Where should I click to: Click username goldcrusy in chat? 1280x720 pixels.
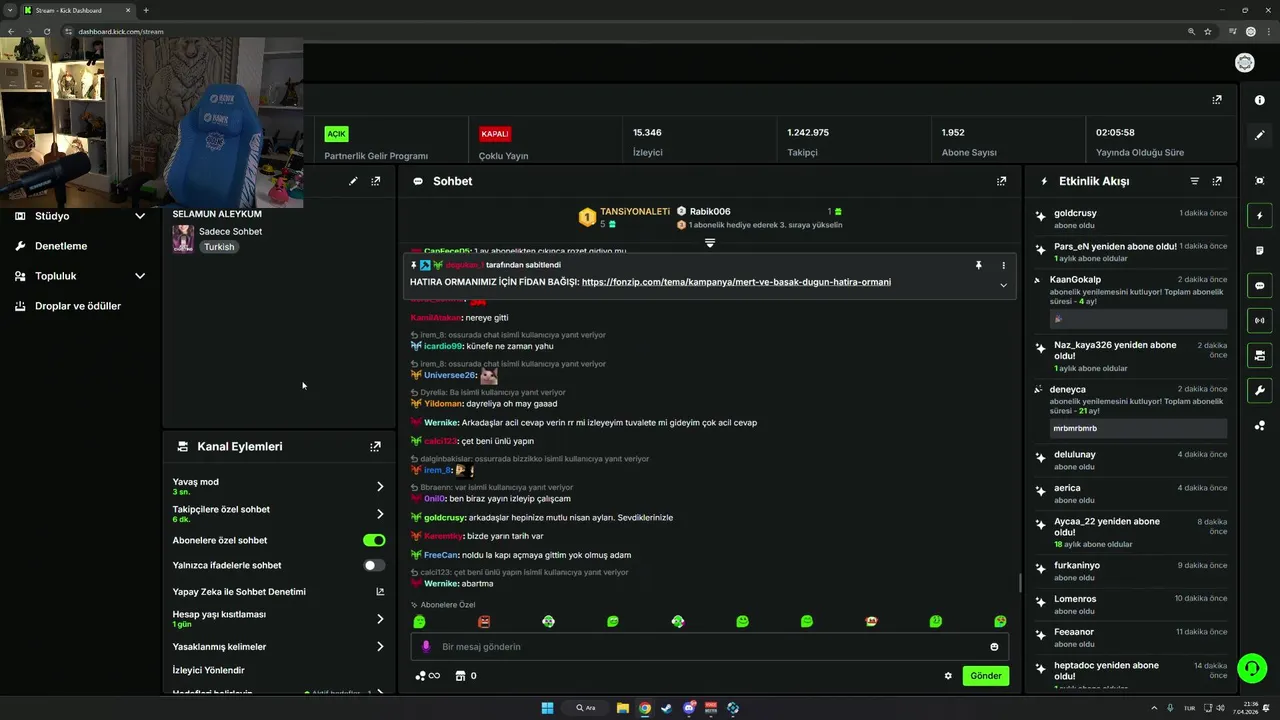[x=445, y=518]
